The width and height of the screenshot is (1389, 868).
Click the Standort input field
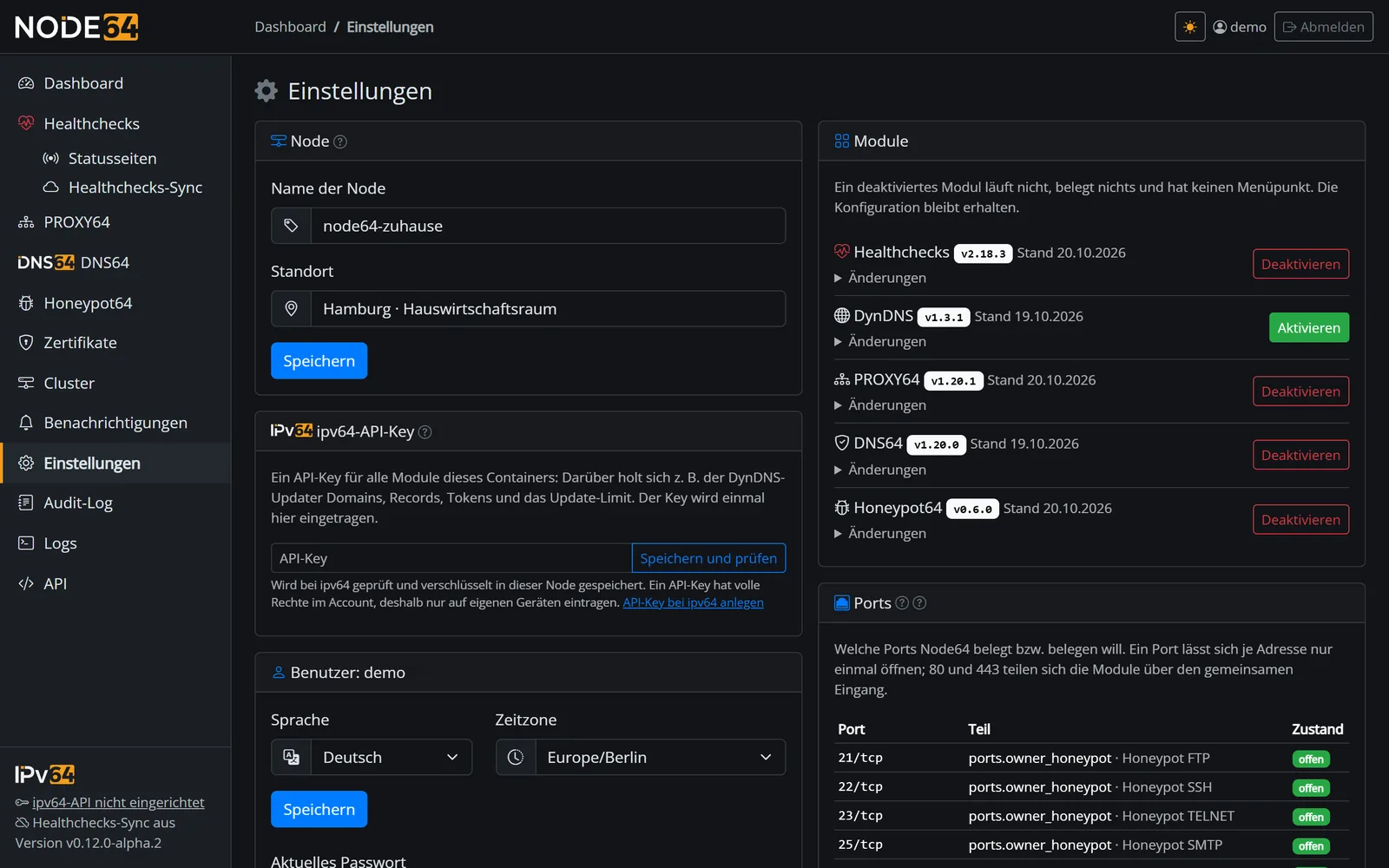coord(549,309)
